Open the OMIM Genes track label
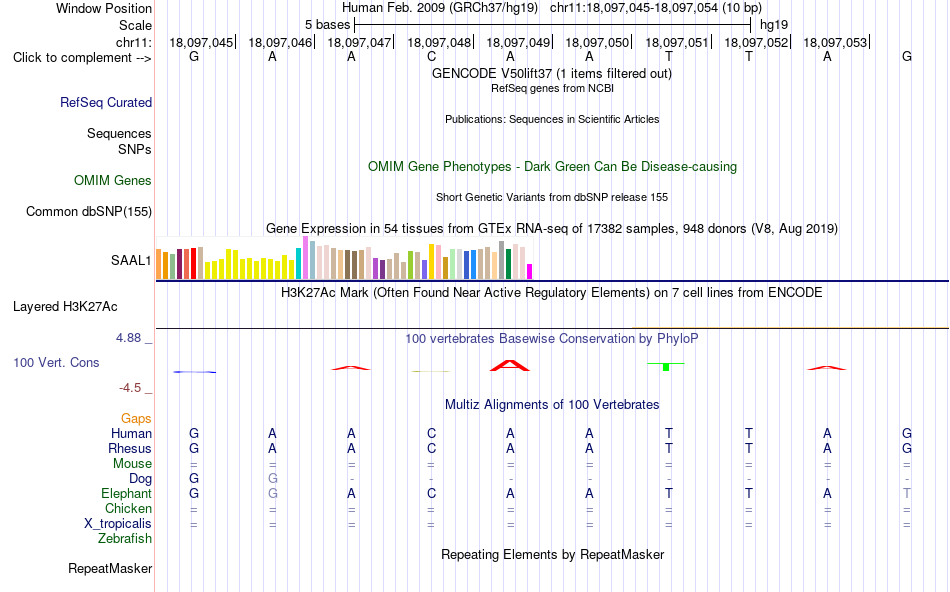 (x=113, y=181)
